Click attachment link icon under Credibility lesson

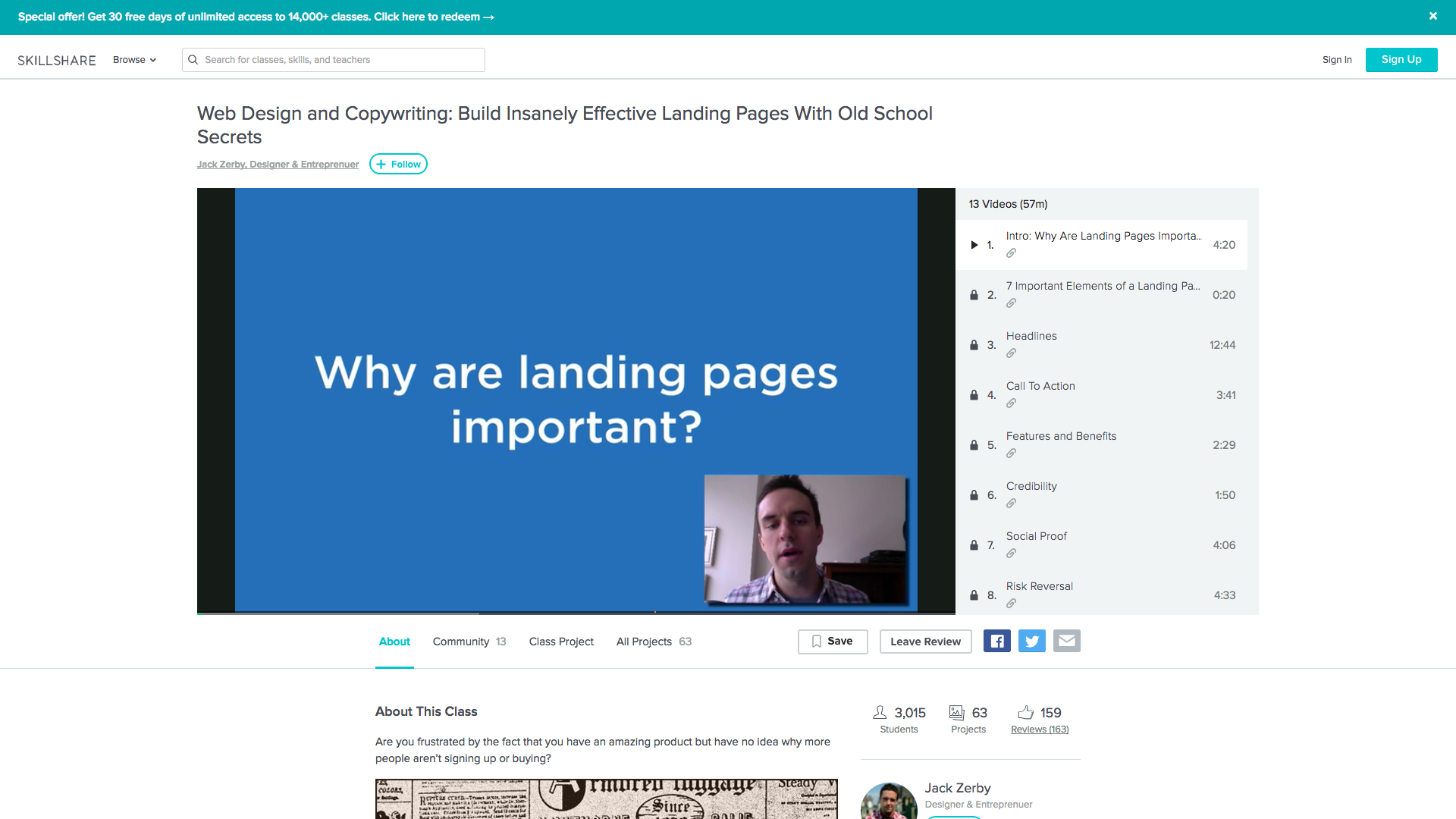1011,504
